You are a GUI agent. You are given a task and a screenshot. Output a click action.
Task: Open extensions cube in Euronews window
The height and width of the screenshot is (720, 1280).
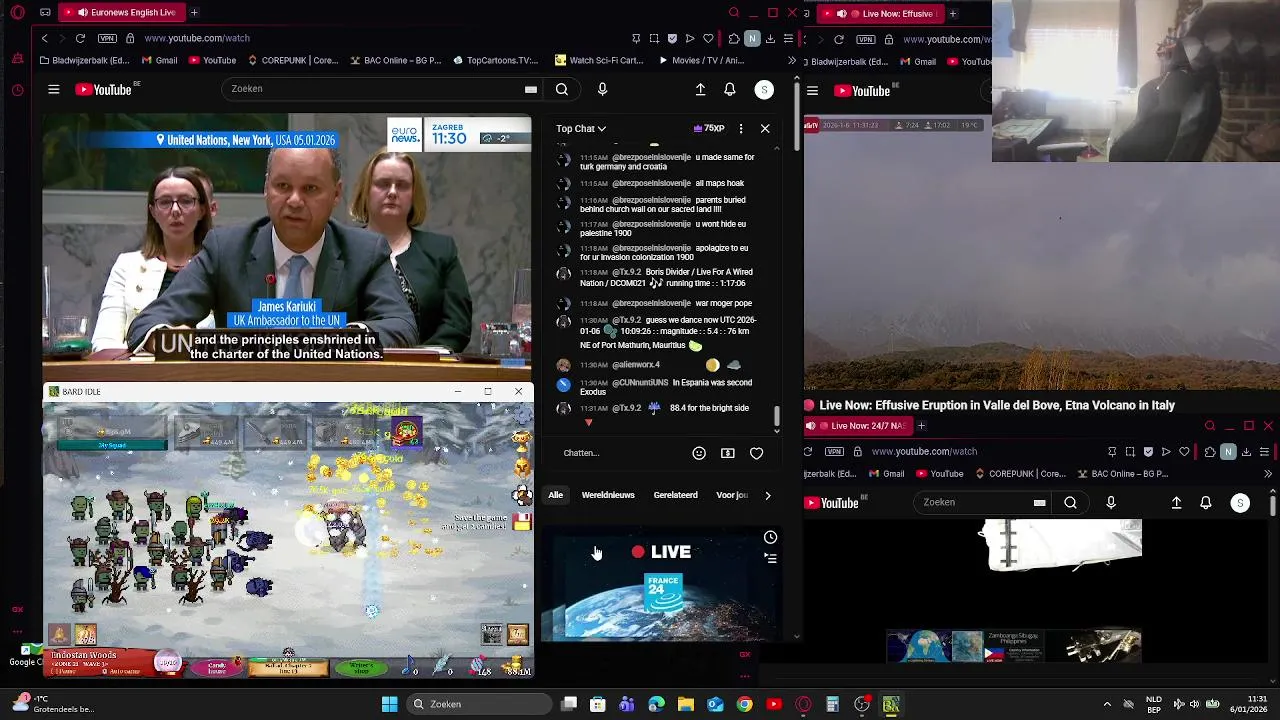click(734, 38)
